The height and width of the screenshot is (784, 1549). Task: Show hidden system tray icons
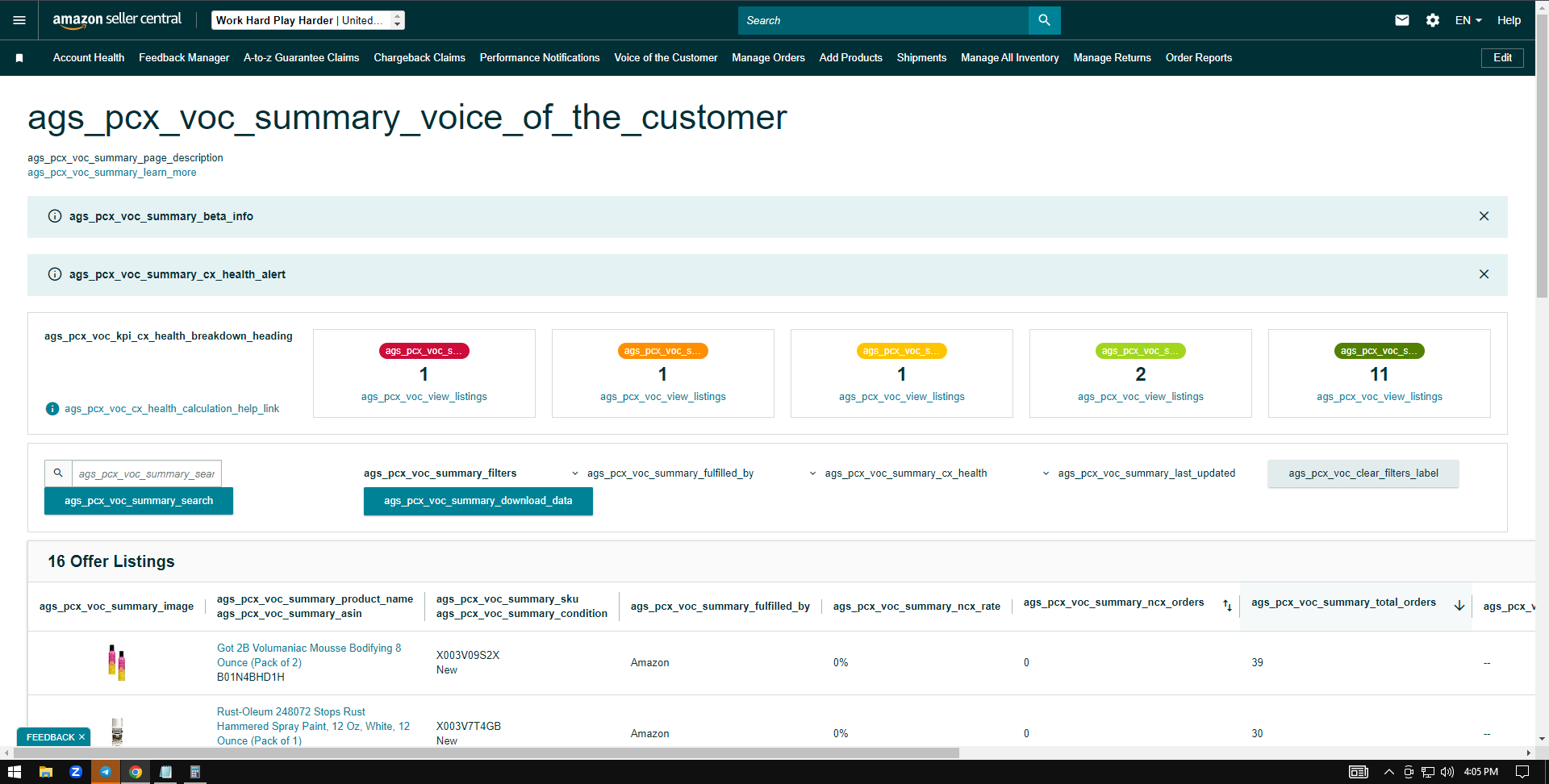pyautogui.click(x=1389, y=772)
